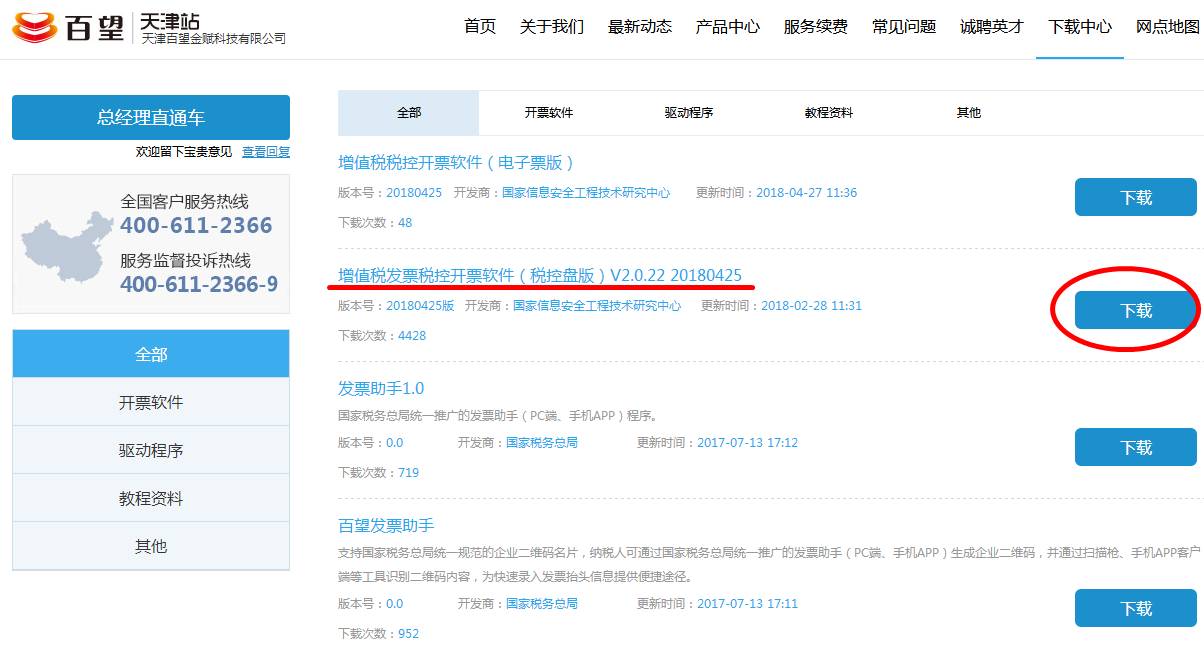Click update time 2018-02-28 11:31
The height and width of the screenshot is (659, 1204).
pos(811,306)
